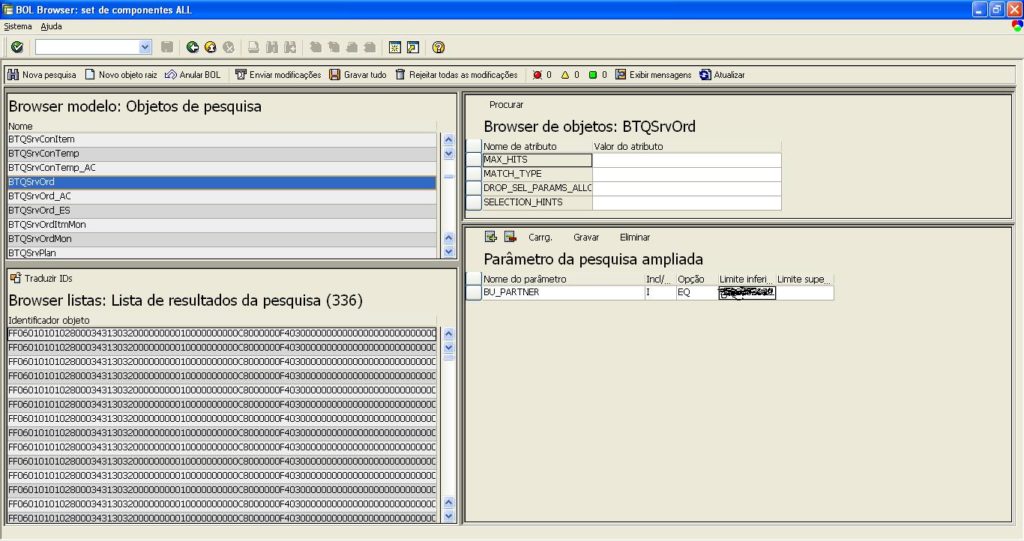Viewport: 1024px width, 541px height.
Task: Click the MAX_HITS attribute value field
Action: (686, 160)
